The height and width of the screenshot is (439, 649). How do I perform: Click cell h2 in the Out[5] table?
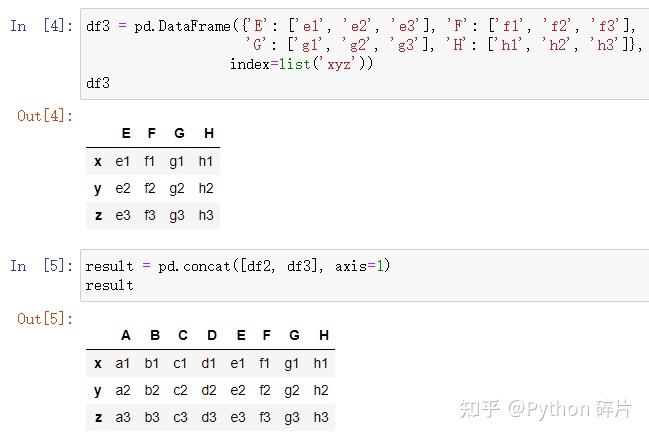(x=320, y=390)
